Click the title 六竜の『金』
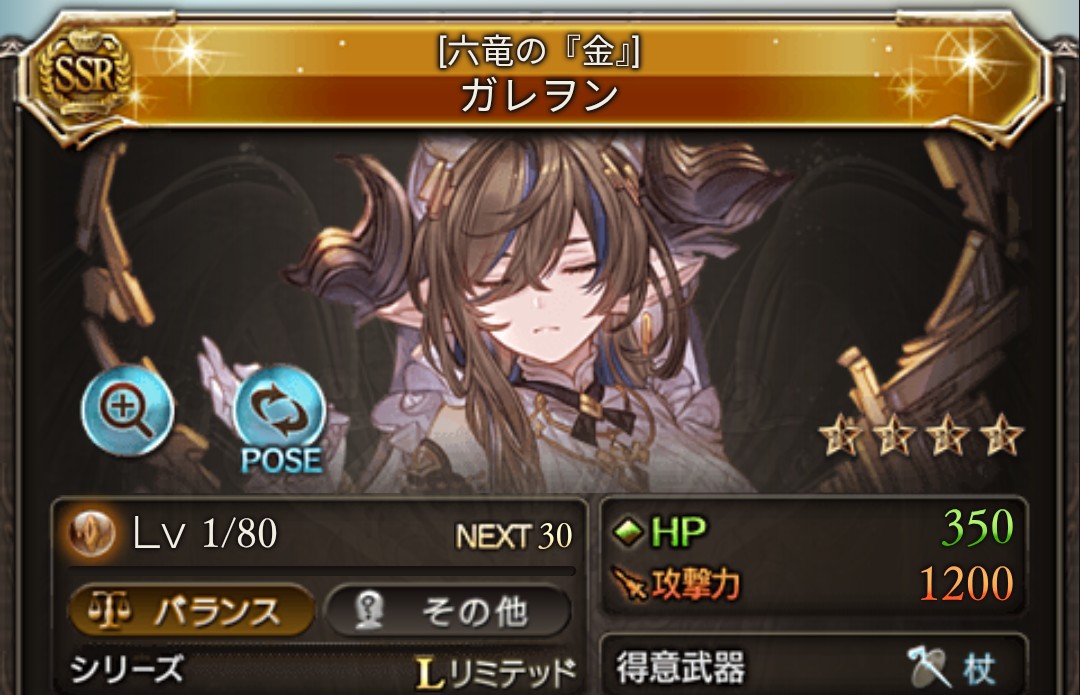The width and height of the screenshot is (1080, 695). 539,50
